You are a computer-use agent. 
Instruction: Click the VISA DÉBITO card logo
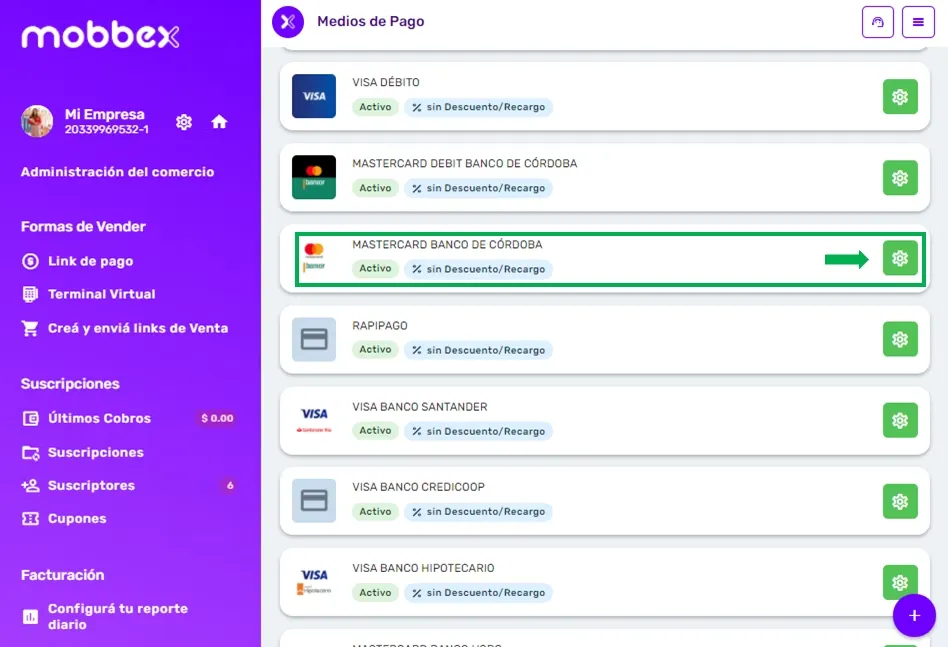pos(314,96)
